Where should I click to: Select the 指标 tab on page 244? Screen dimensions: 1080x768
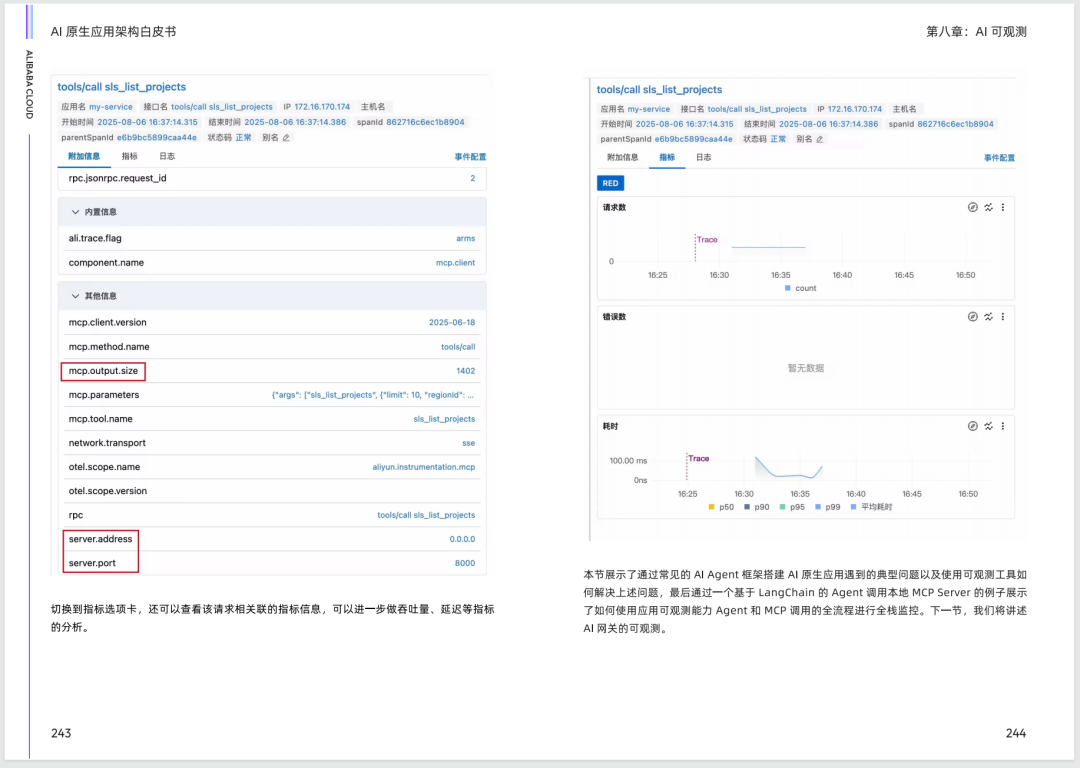667,157
